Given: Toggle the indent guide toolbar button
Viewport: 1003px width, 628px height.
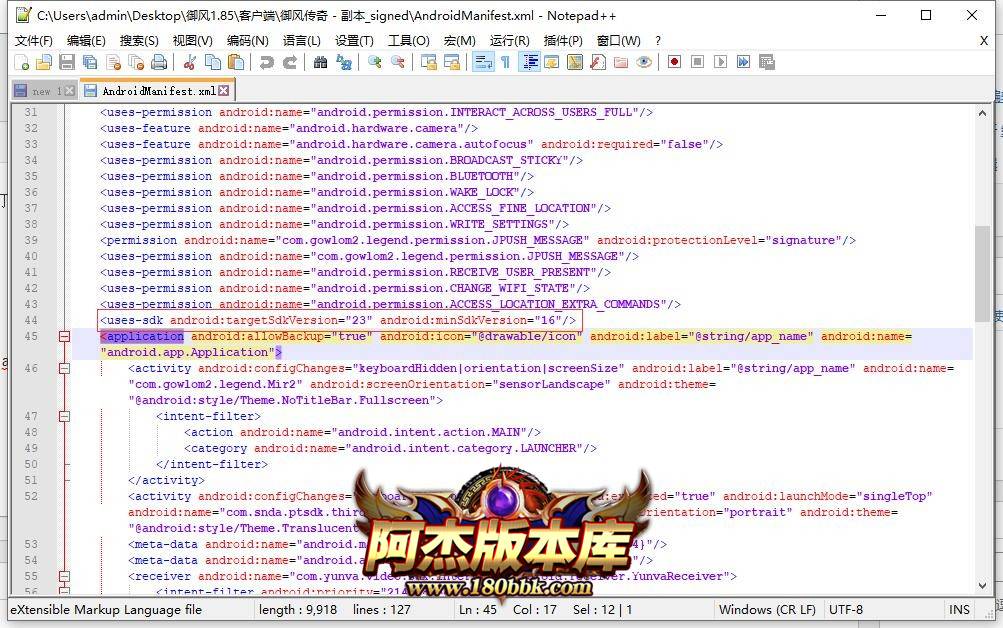Looking at the screenshot, I should pos(530,62).
